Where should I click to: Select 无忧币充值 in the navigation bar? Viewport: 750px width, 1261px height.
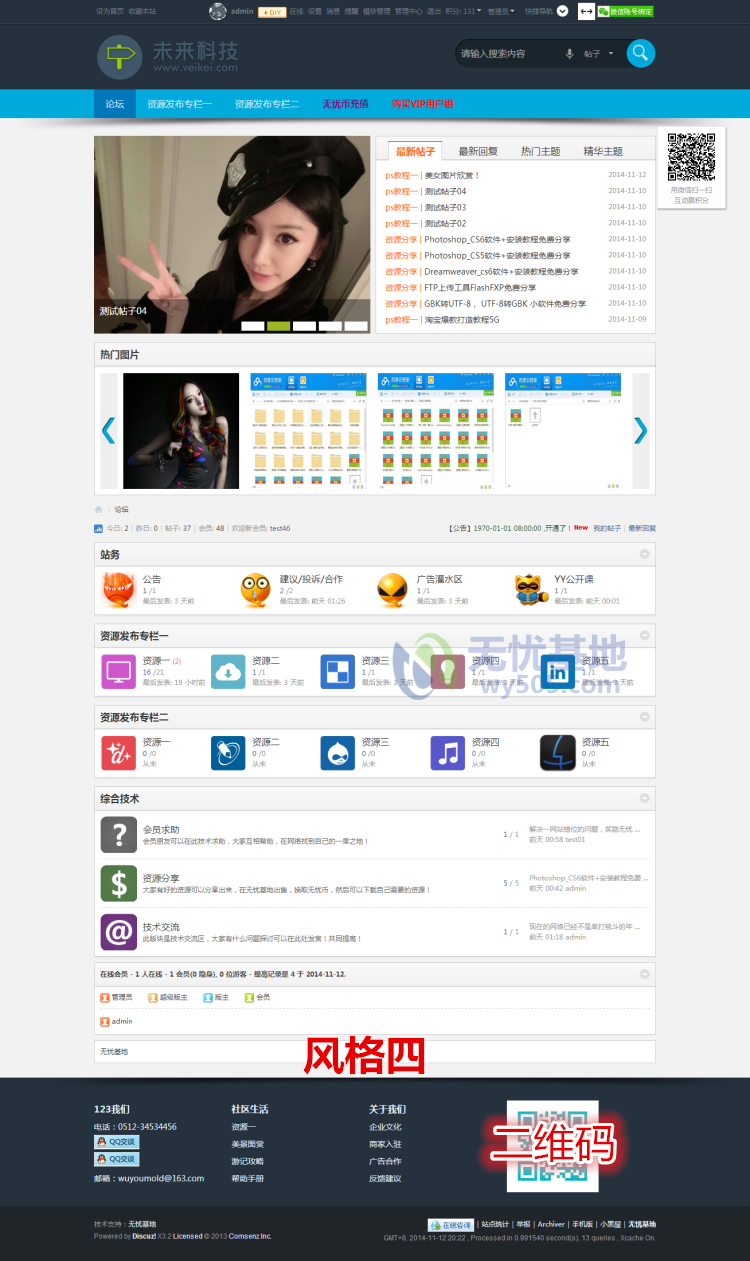click(x=345, y=104)
